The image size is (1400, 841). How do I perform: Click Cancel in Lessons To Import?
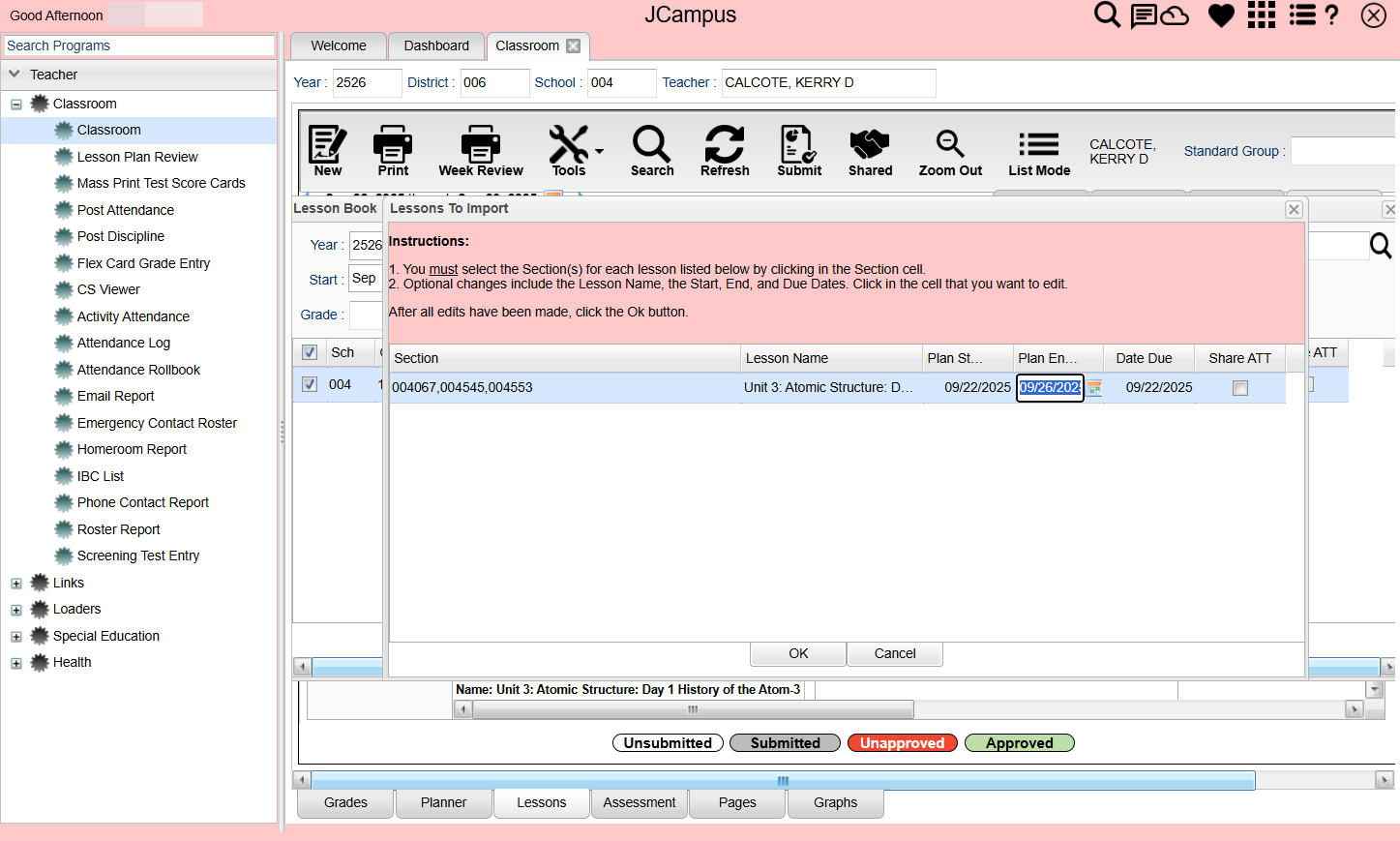tap(895, 653)
